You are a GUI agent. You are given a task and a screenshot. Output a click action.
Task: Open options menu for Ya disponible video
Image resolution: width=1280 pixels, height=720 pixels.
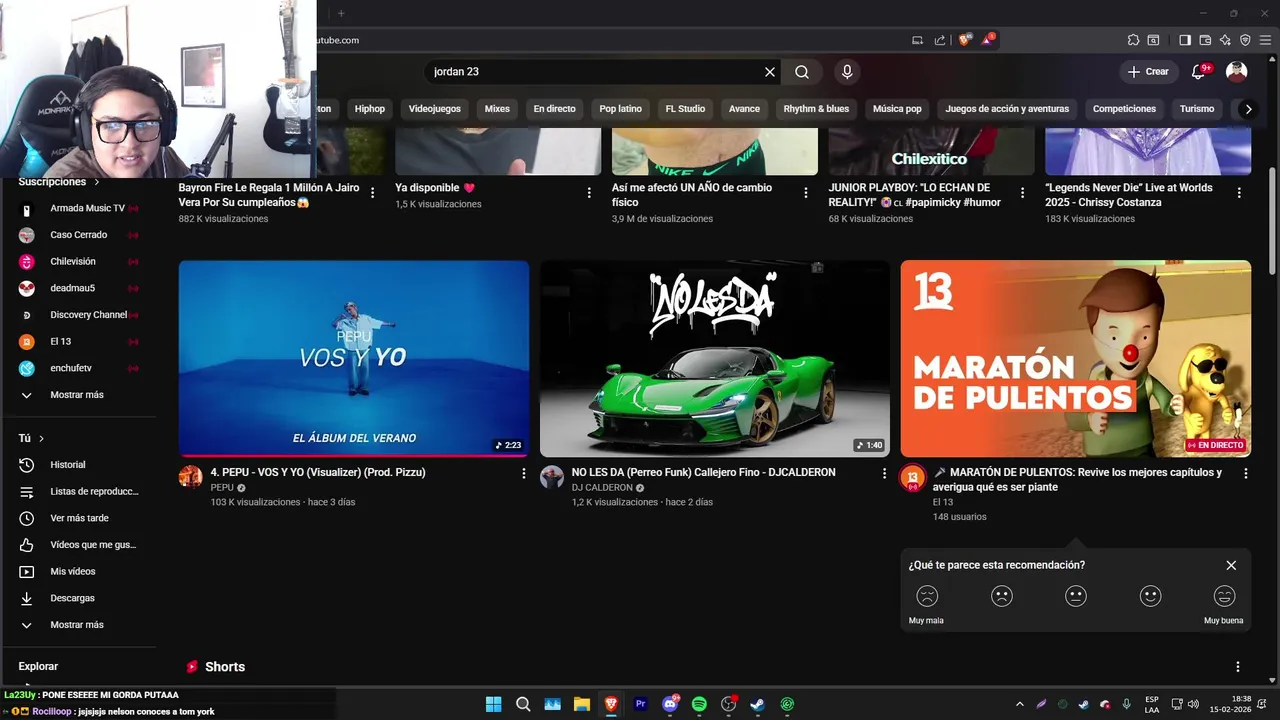pyautogui.click(x=589, y=193)
